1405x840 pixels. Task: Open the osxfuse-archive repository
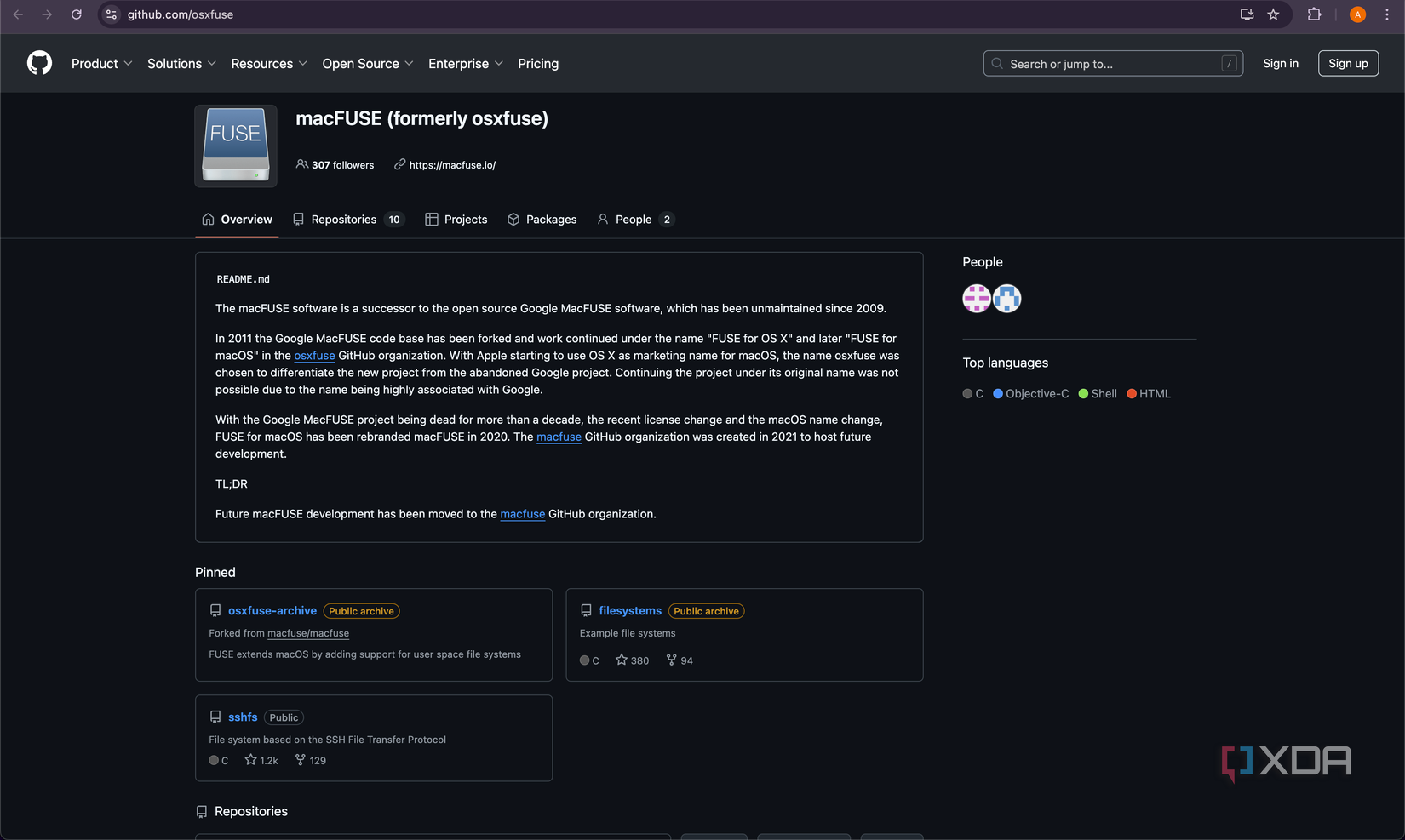[x=272, y=611]
